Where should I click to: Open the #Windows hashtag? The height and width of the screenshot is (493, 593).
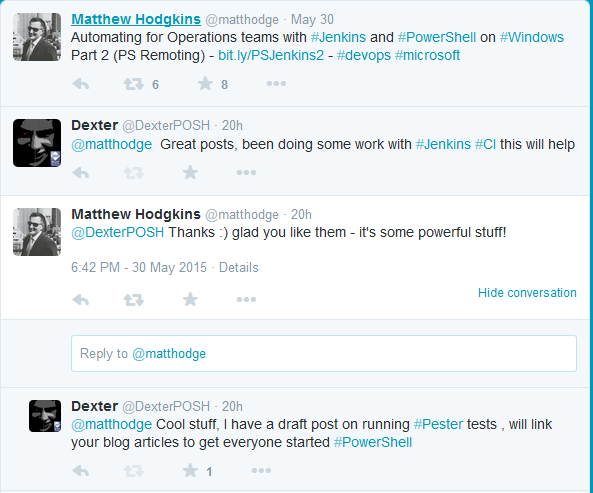532,37
